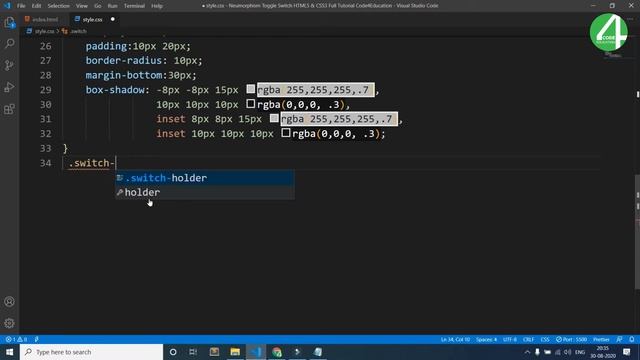The image size is (640, 360).
Task: Click the border-radius property on line 27
Action: (x=124, y=60)
